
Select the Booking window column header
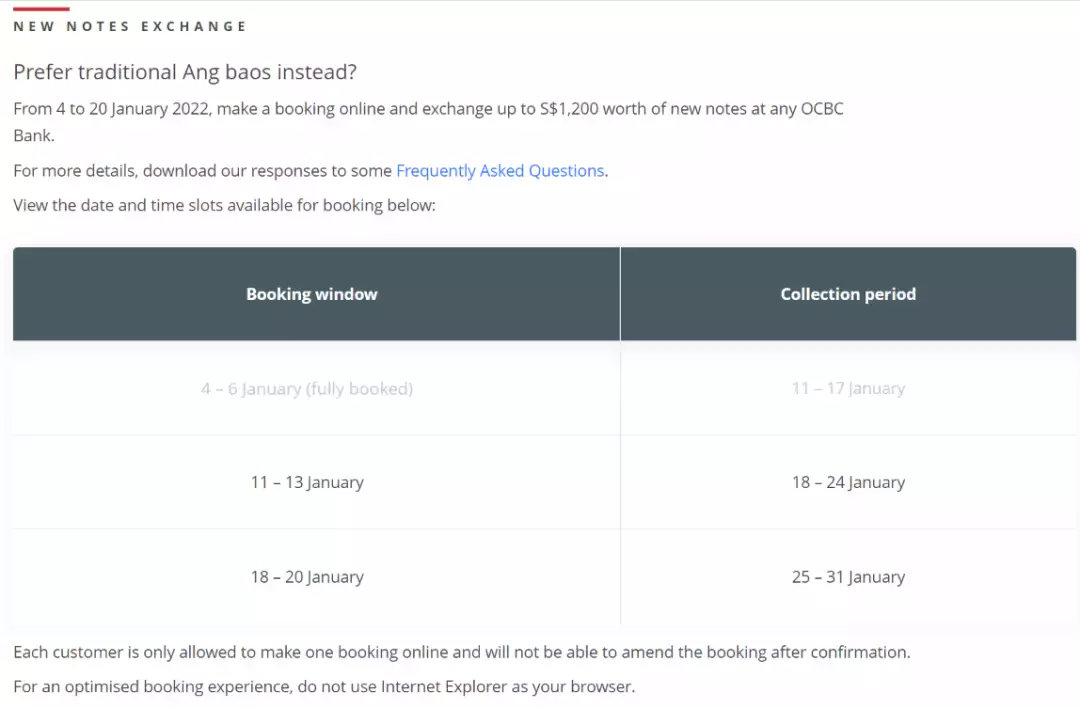(312, 294)
